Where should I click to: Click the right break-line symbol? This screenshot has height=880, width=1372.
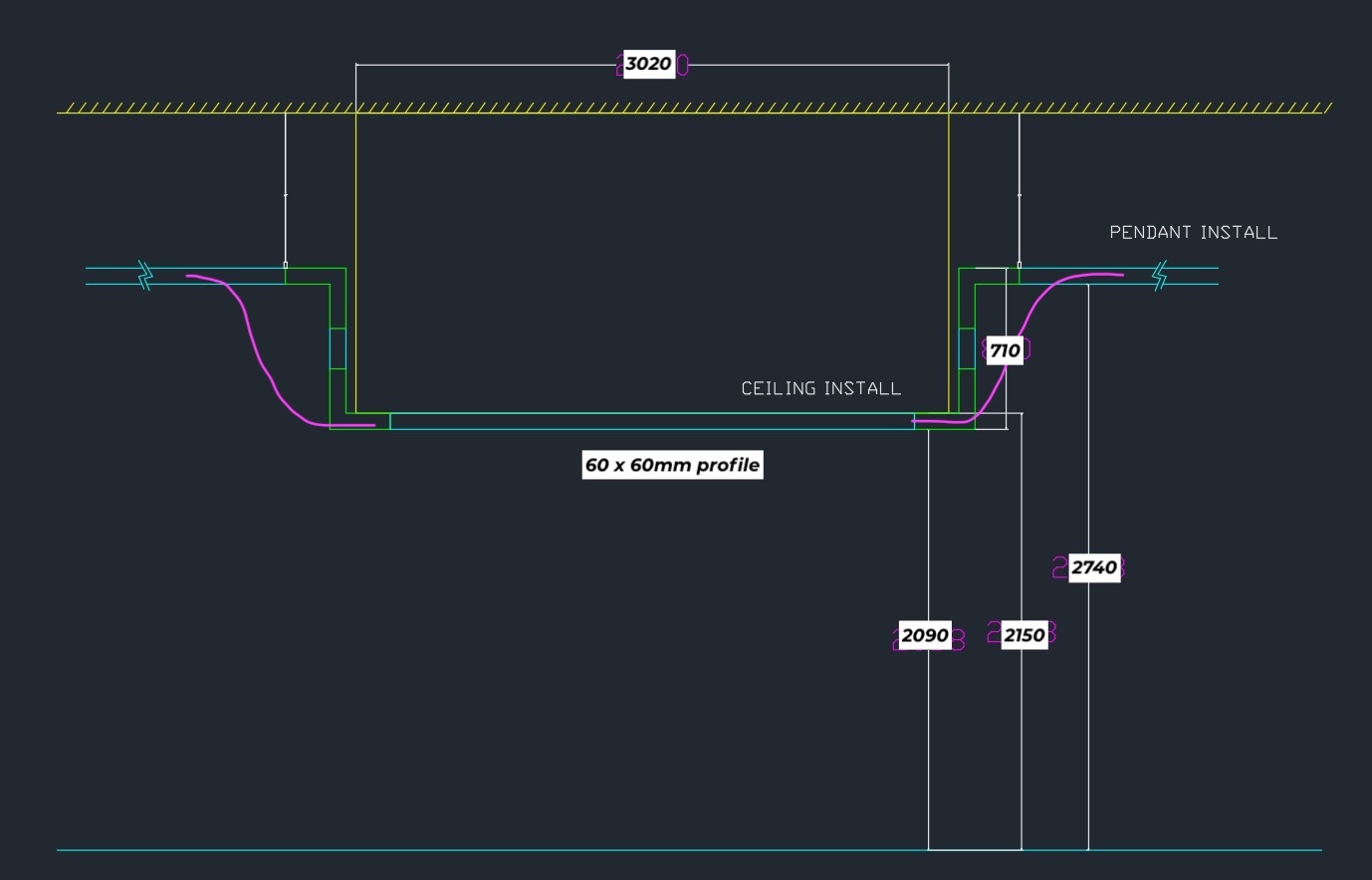click(x=1159, y=276)
